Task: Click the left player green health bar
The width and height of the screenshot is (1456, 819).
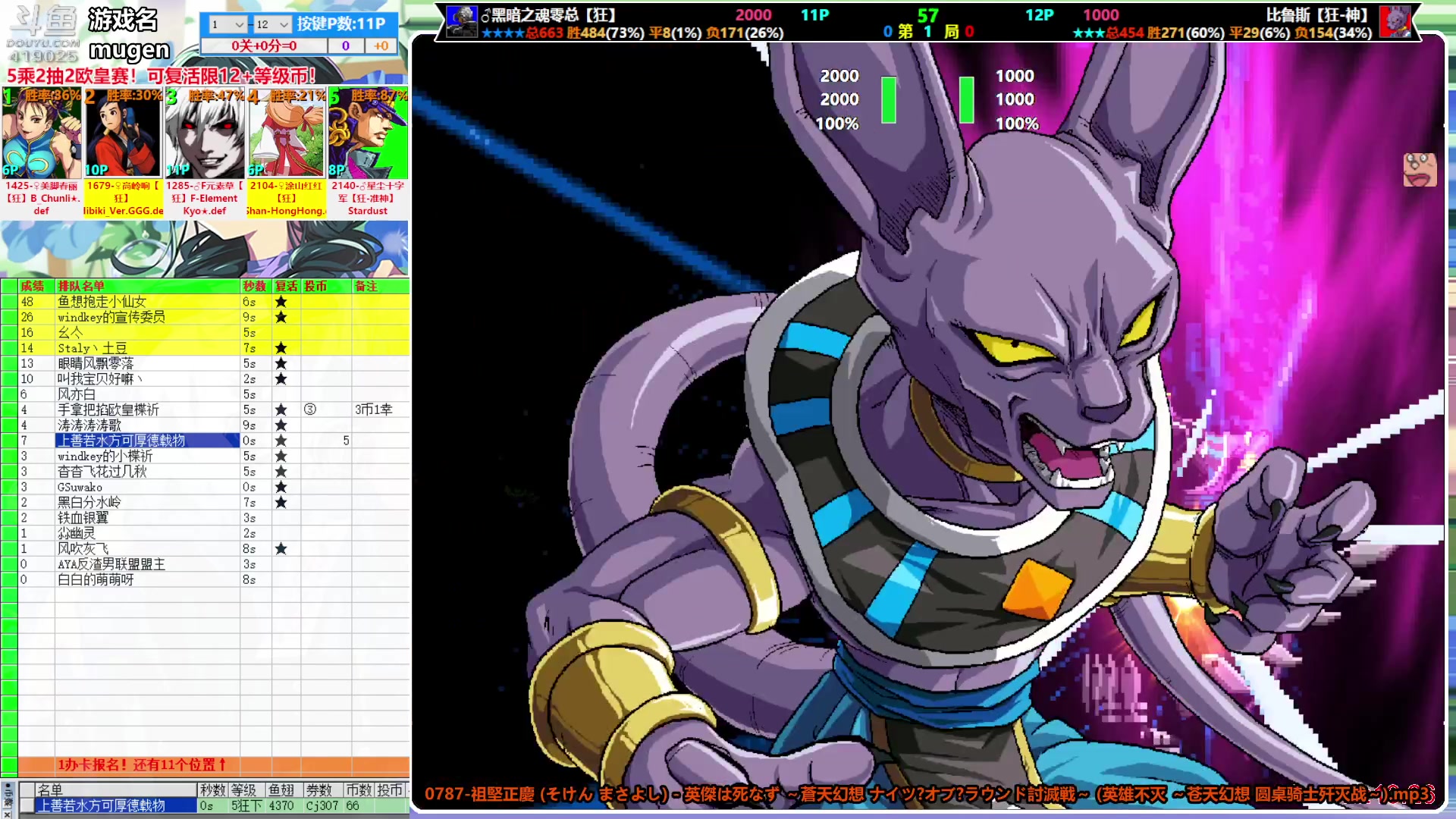Action: tap(889, 99)
